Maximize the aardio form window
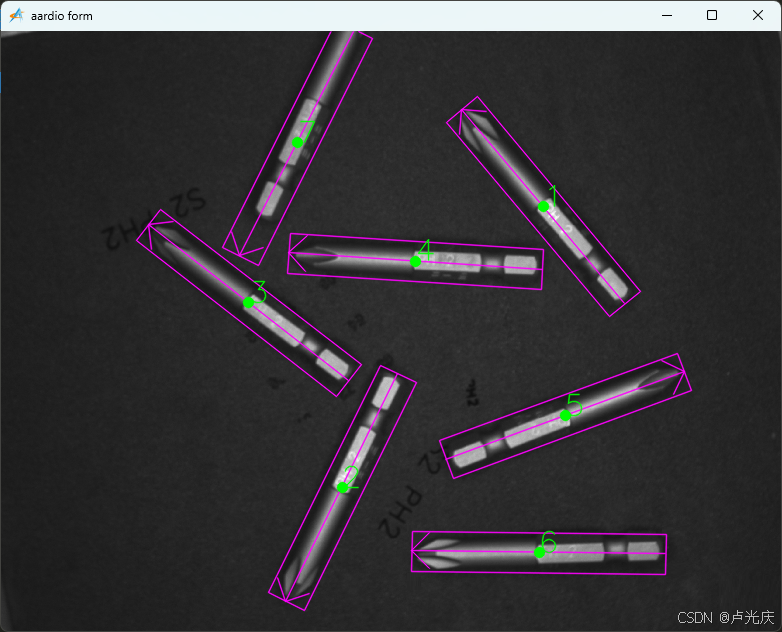This screenshot has width=782, height=632. click(712, 15)
